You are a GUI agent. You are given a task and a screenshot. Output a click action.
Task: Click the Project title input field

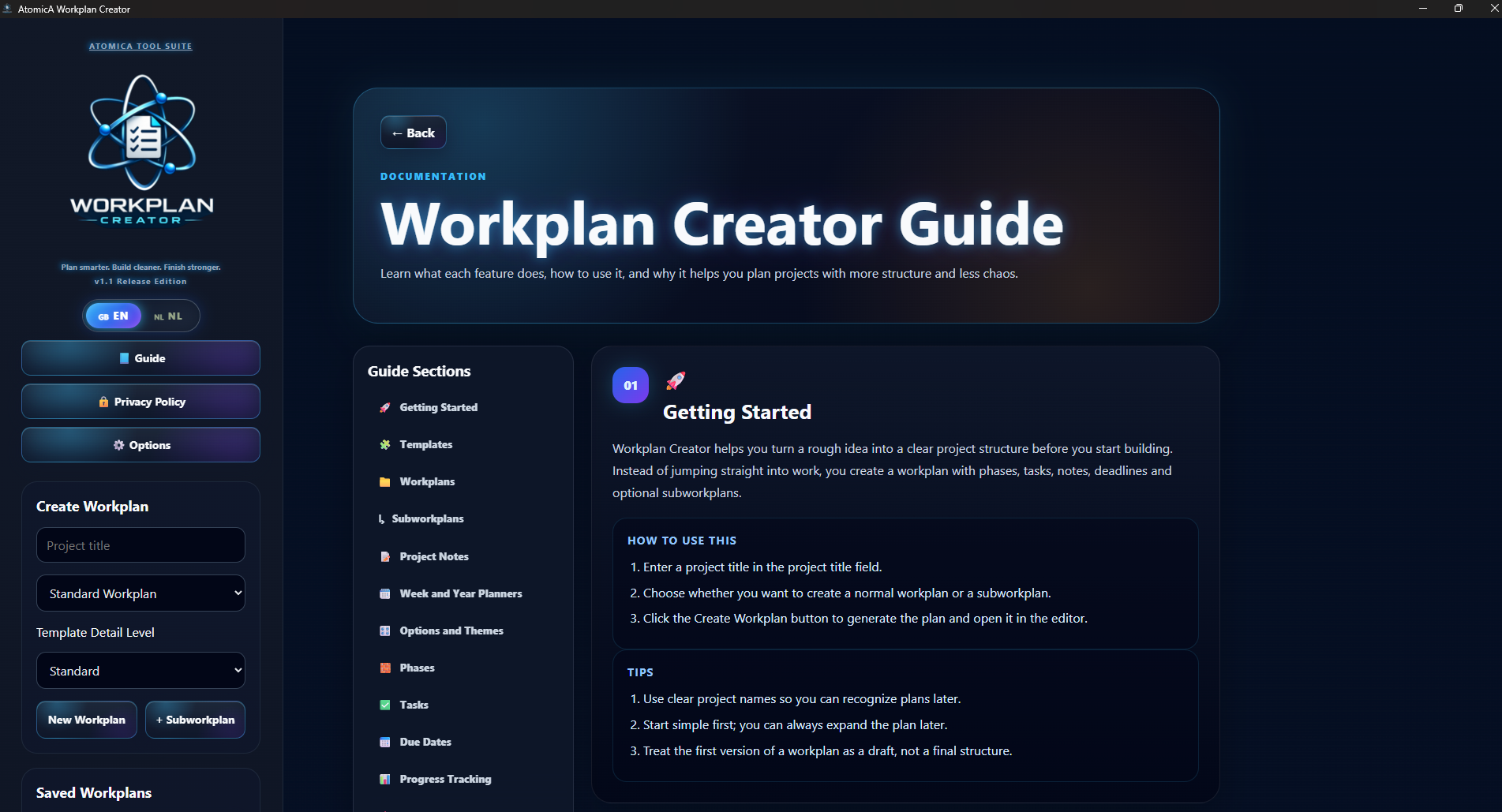140,545
